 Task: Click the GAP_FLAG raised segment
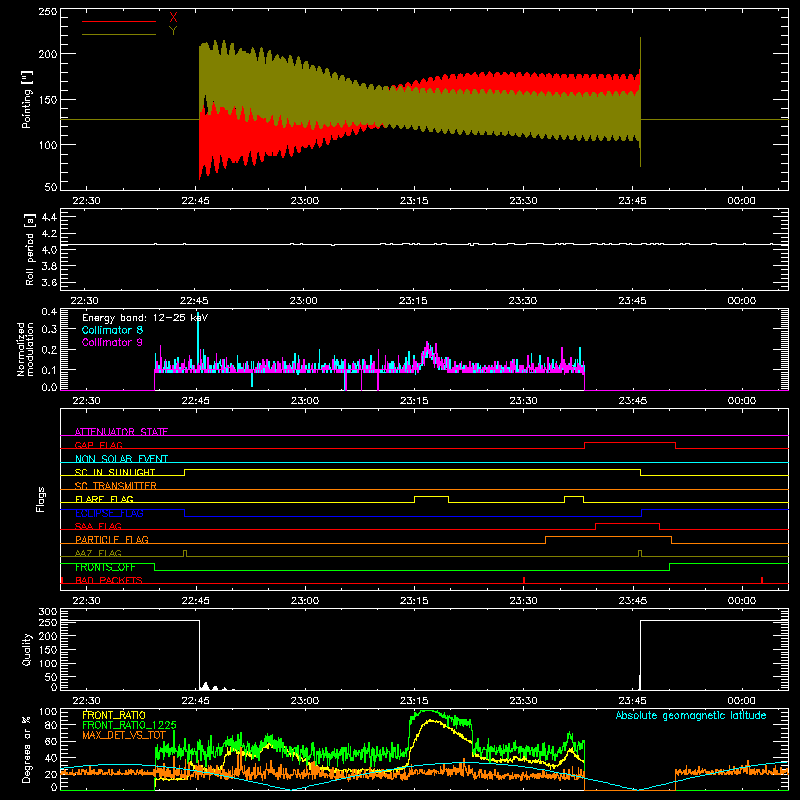point(630,443)
